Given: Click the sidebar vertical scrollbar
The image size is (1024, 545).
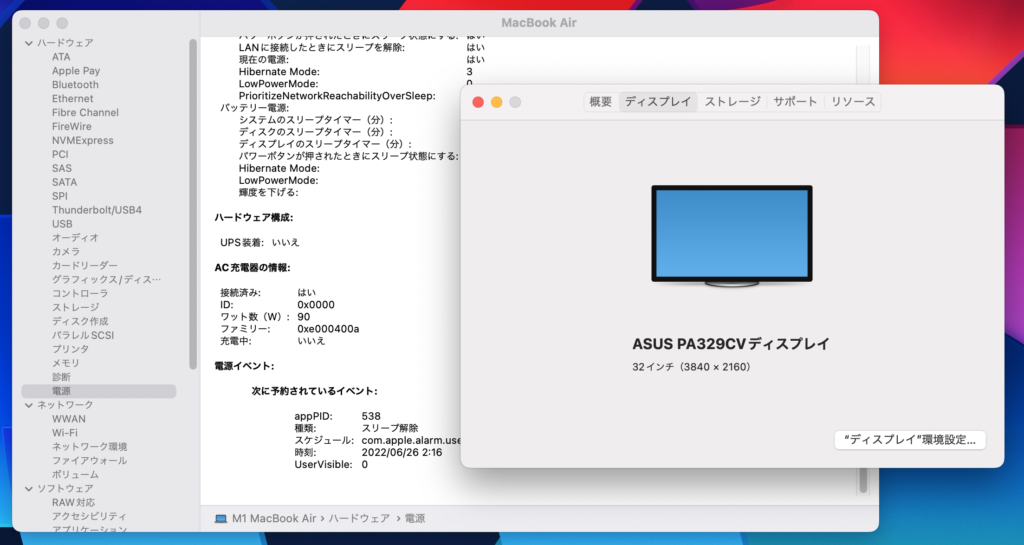Looking at the screenshot, I should click(193, 204).
